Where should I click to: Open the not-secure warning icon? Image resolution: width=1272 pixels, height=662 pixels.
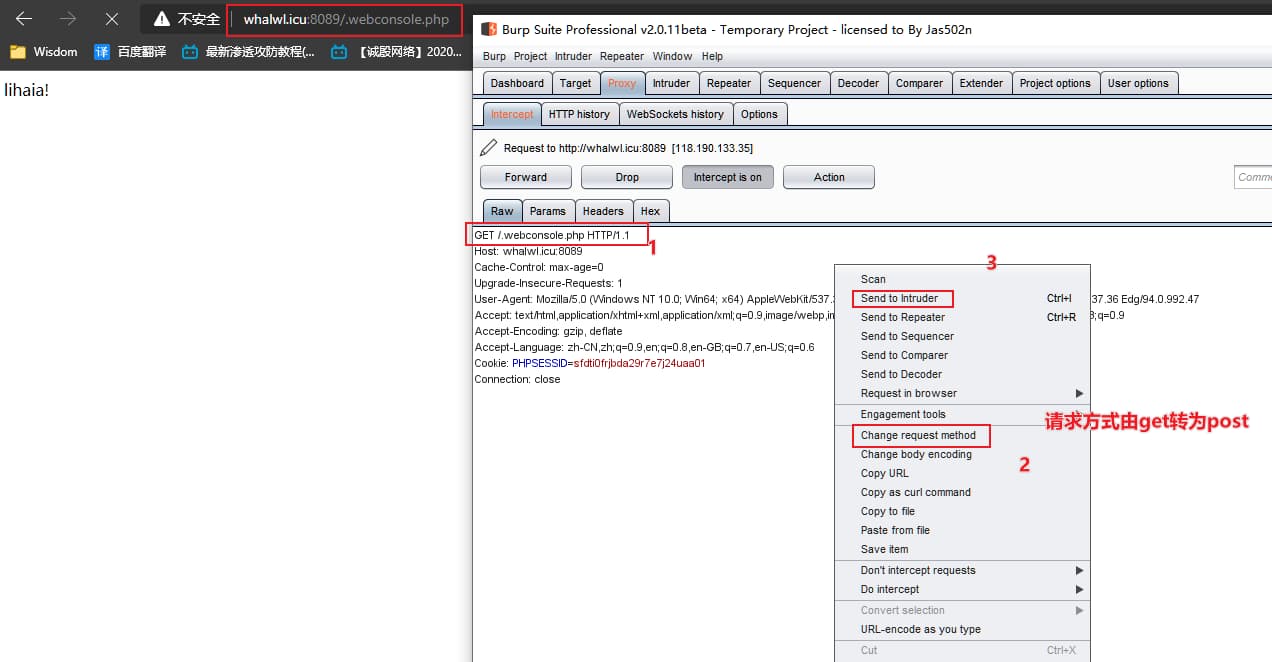[162, 19]
